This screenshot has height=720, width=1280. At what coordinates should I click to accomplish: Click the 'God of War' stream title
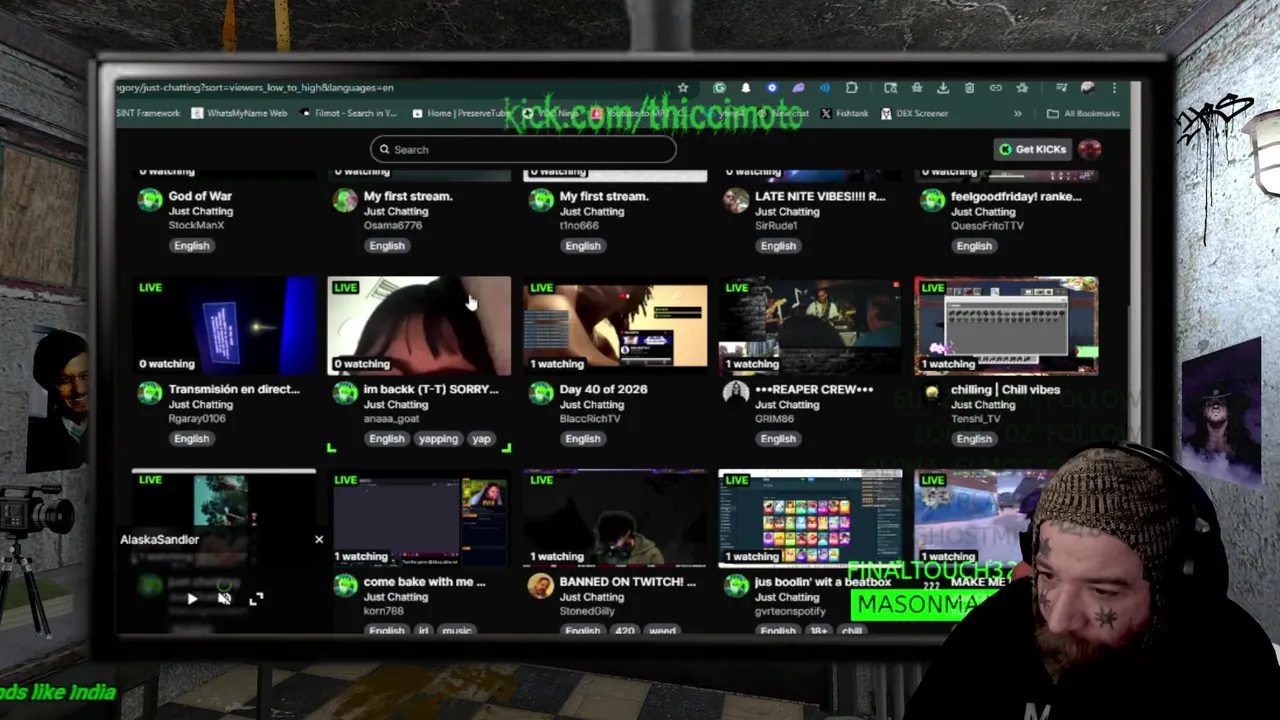[200, 196]
